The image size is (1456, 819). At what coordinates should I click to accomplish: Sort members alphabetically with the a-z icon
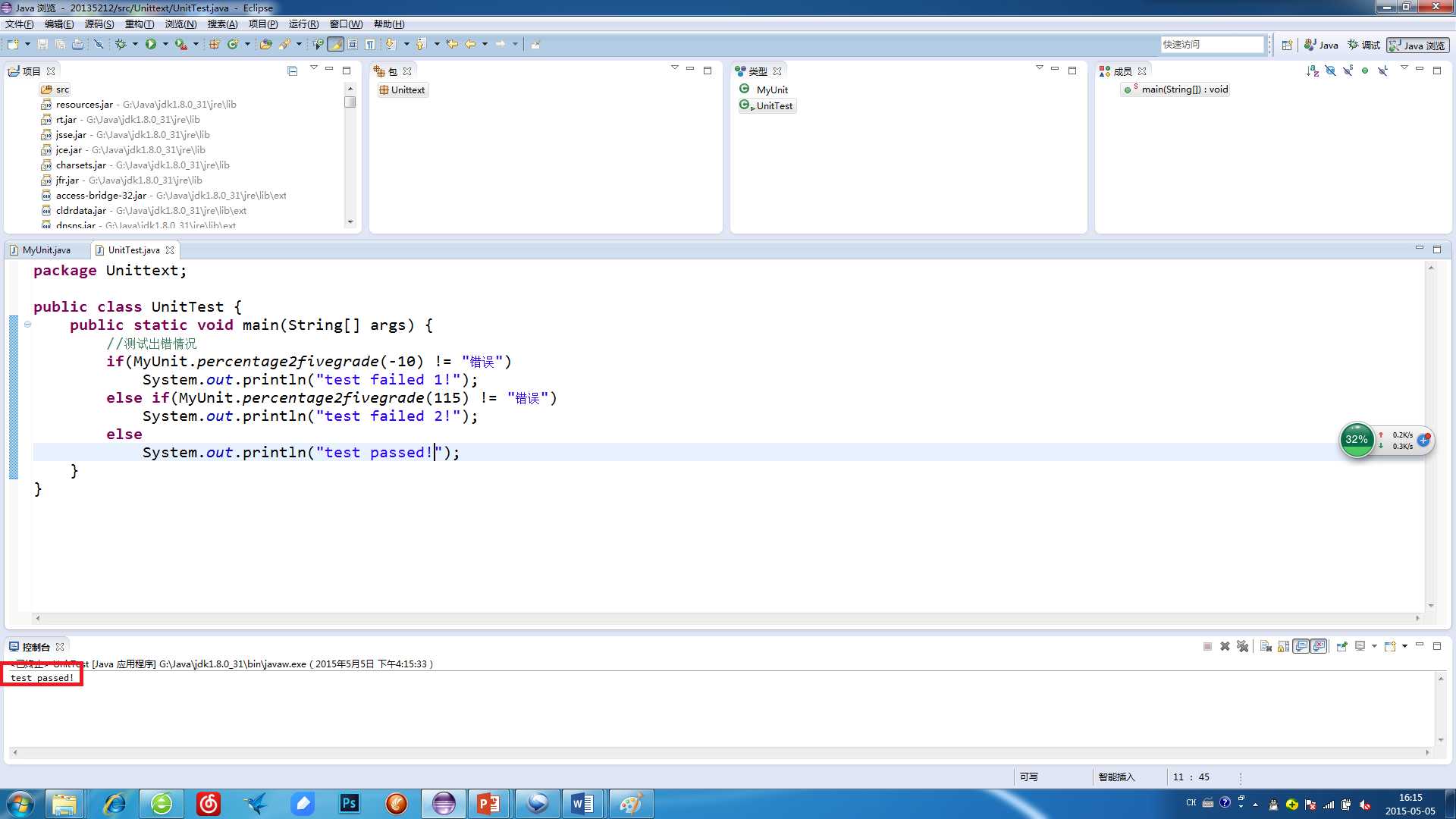pos(1313,71)
